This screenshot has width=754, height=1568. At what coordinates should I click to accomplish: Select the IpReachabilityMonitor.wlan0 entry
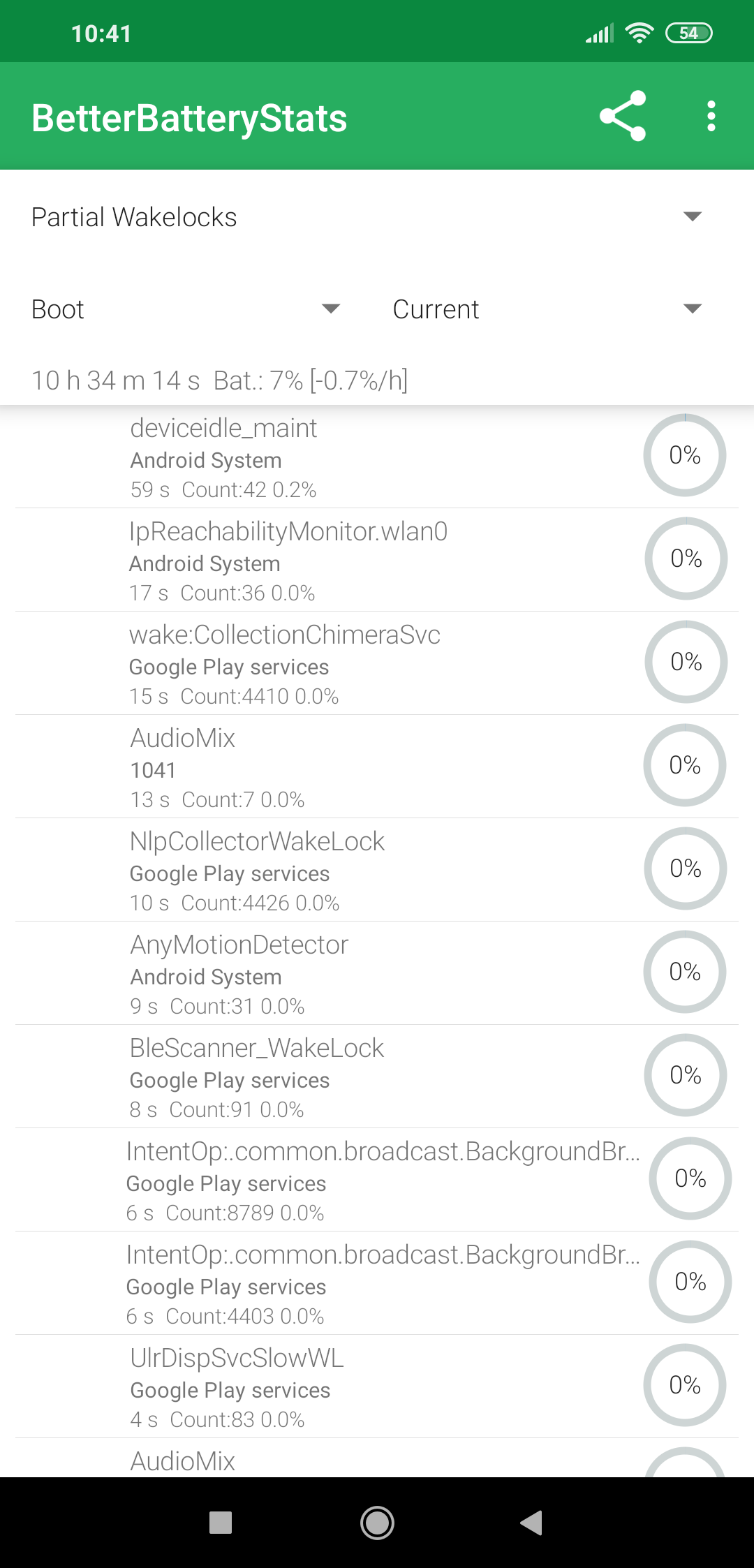377,560
